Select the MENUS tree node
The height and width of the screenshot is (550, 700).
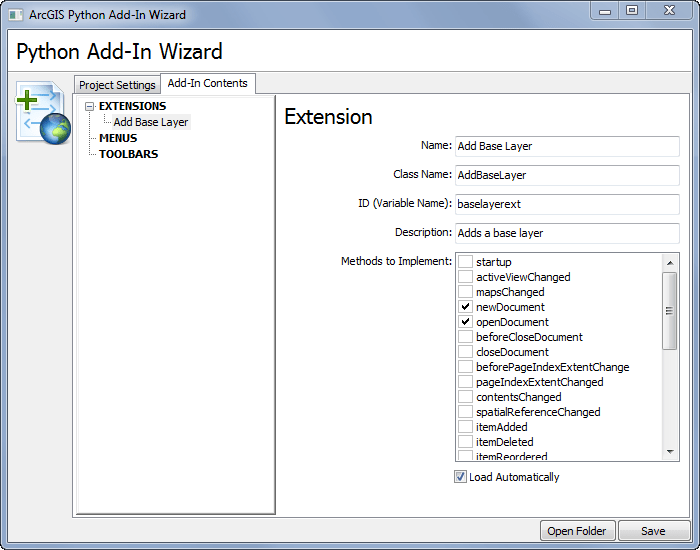point(118,138)
